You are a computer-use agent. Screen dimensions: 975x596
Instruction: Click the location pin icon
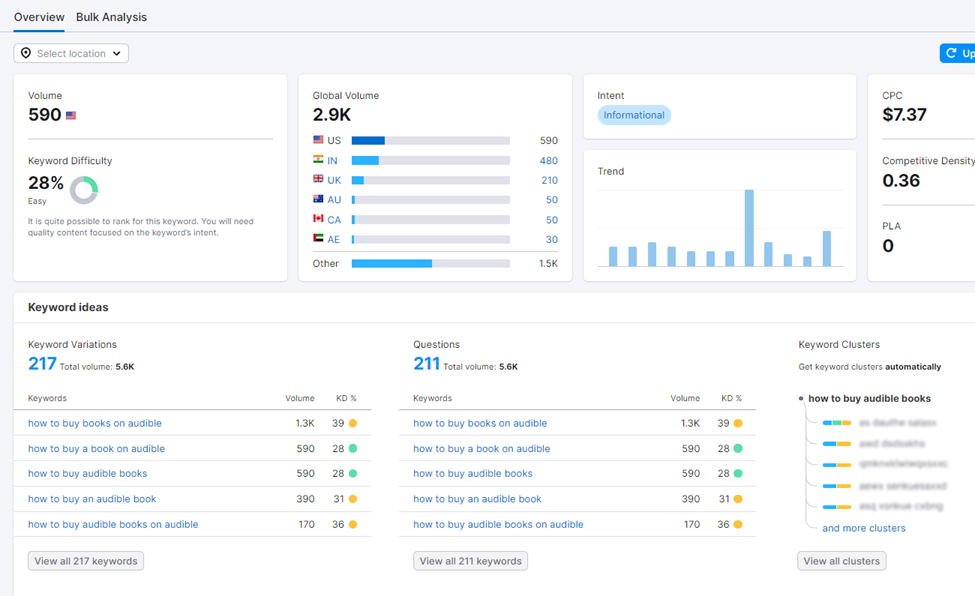[26, 54]
